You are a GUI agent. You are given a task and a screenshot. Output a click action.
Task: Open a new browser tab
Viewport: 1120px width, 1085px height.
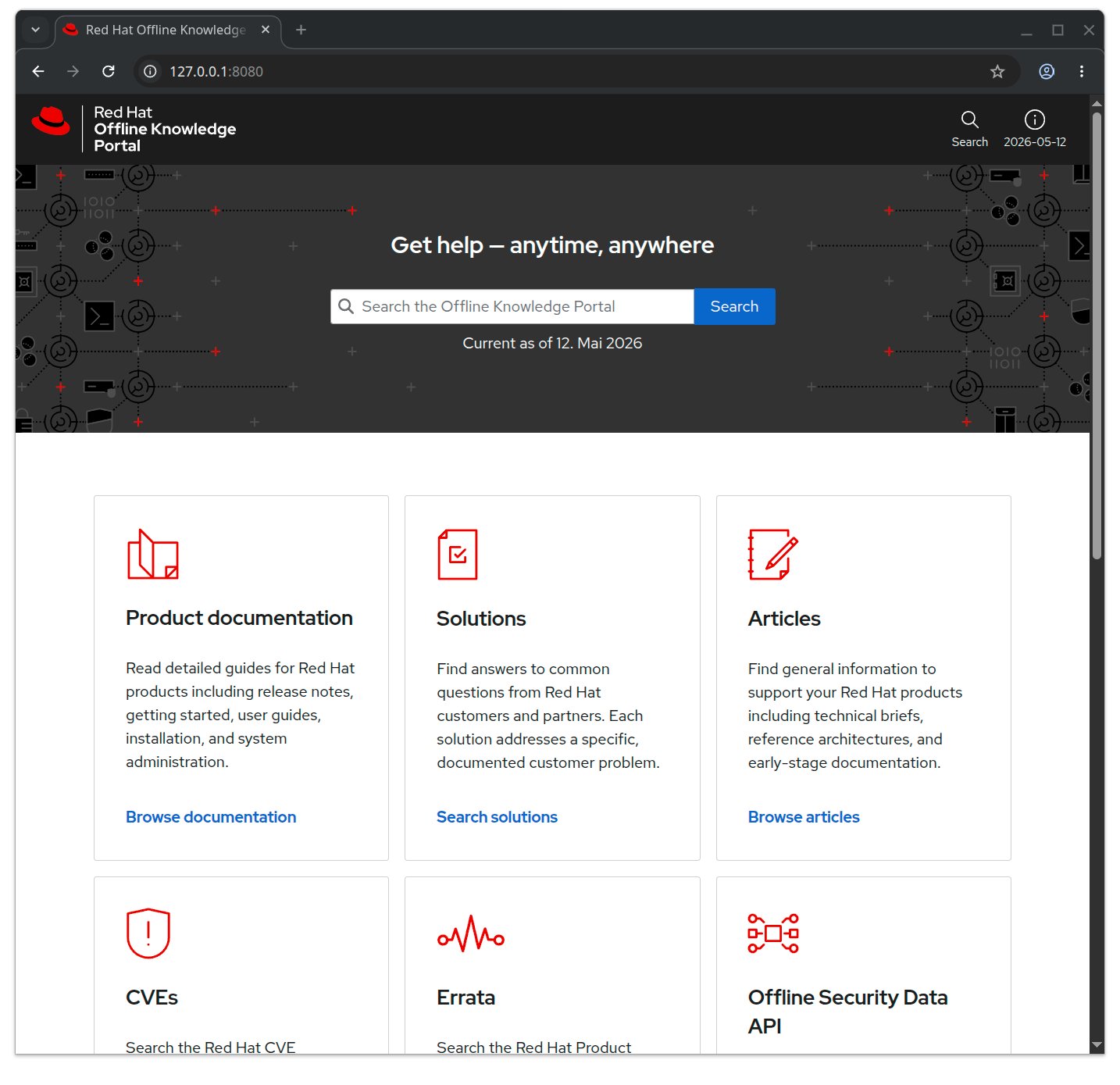(301, 30)
